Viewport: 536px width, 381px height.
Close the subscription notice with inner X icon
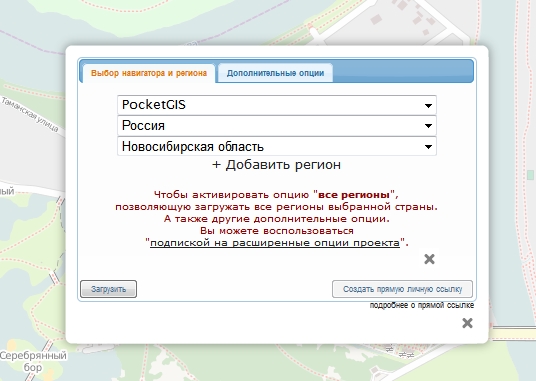(429, 259)
